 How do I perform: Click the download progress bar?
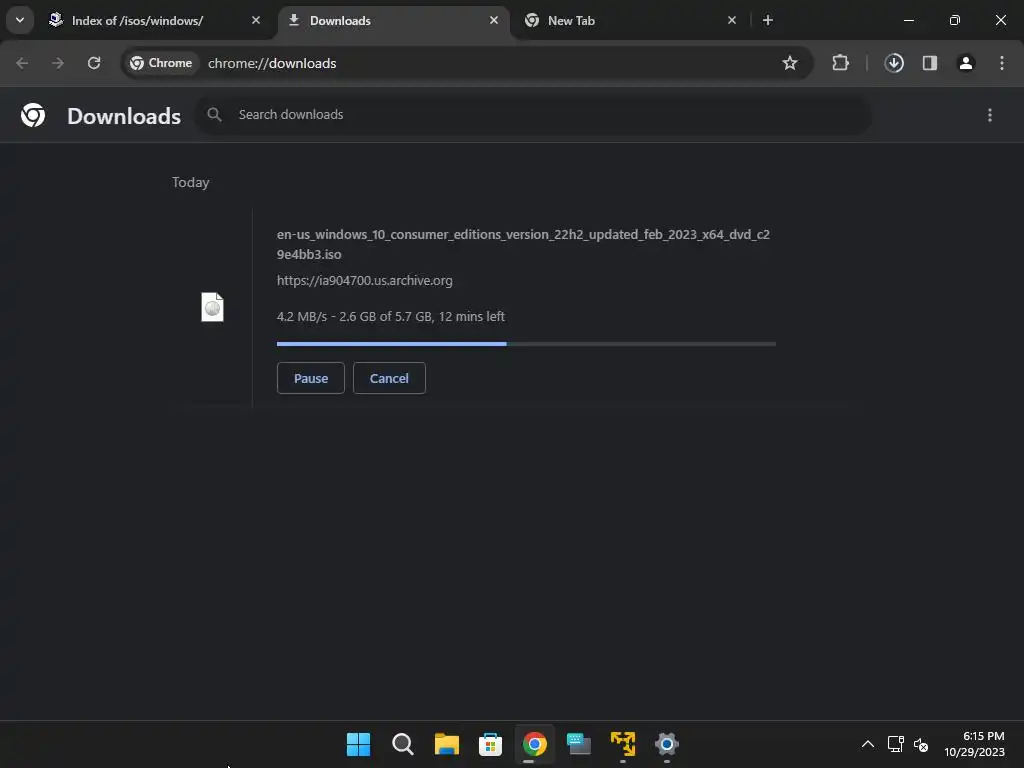pyautogui.click(x=526, y=344)
